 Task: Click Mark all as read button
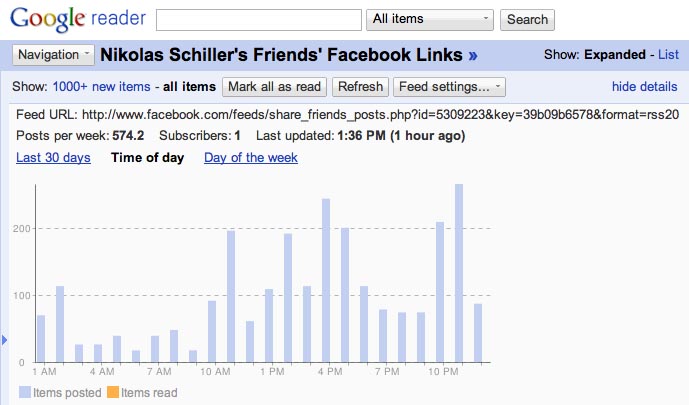tap(274, 87)
